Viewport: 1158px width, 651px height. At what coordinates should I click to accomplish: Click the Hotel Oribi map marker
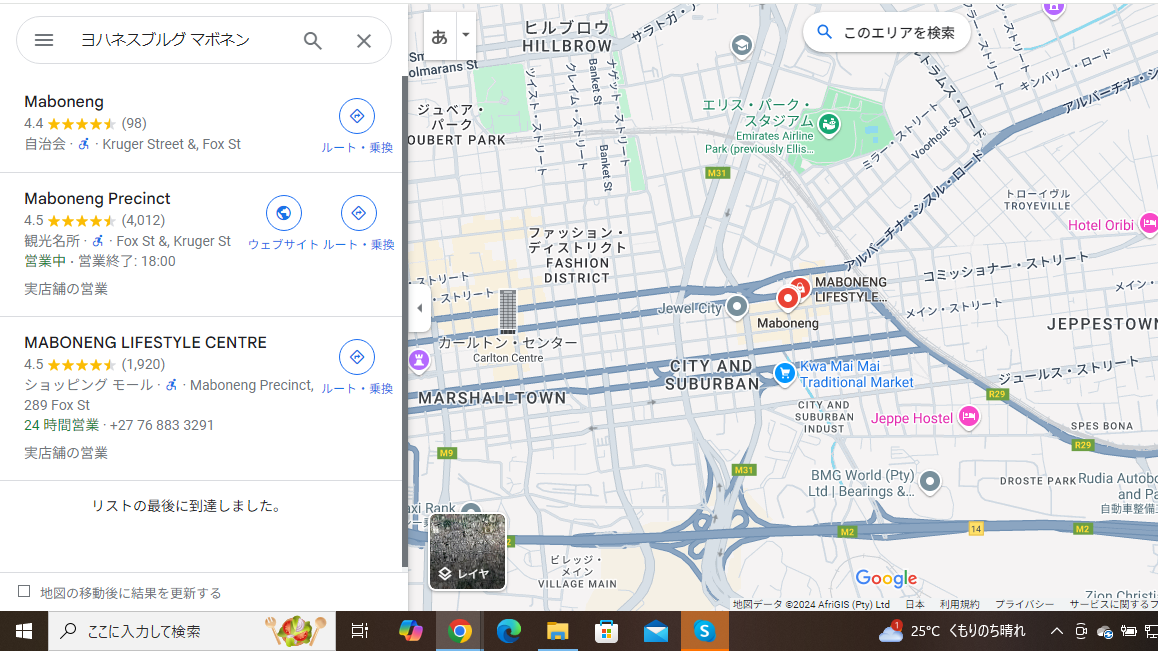coord(1149,224)
